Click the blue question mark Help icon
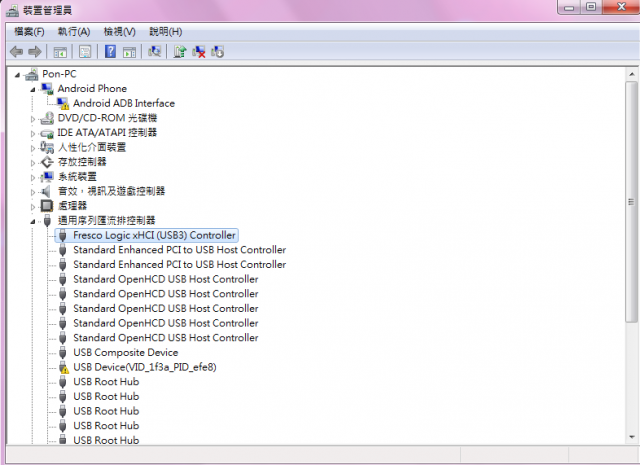Image resolution: width=640 pixels, height=465 pixels. 110,51
